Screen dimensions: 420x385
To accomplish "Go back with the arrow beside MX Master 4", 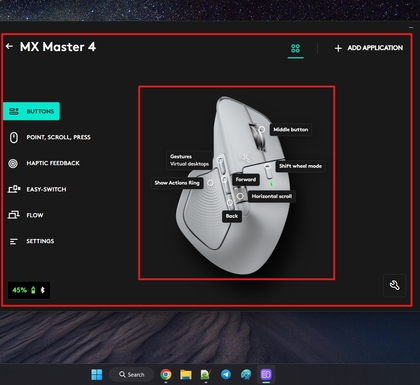I will 9,46.
